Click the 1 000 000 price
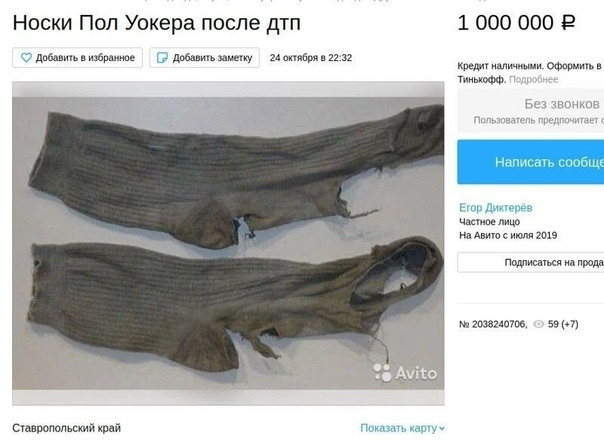Viewport: 604px width, 442px height. tap(505, 23)
